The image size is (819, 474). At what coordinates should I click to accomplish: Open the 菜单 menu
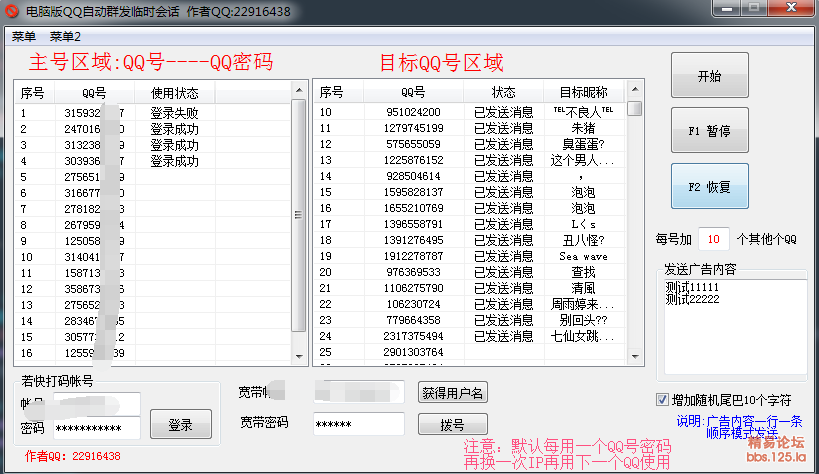[24, 37]
